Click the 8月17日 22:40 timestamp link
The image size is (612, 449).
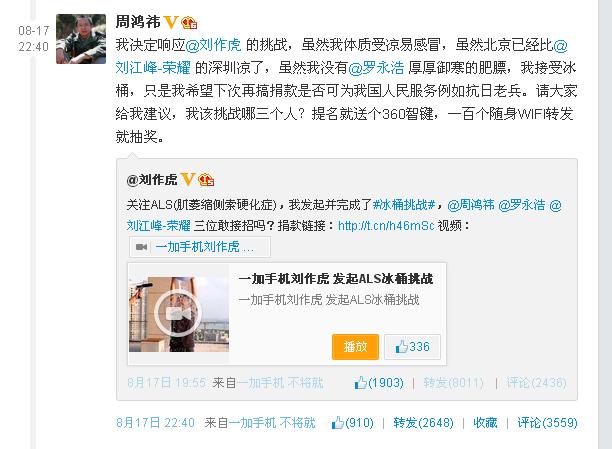tap(155, 423)
